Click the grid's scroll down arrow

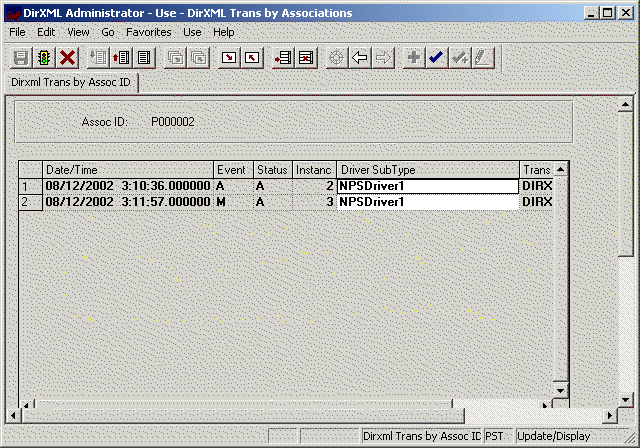coord(561,390)
